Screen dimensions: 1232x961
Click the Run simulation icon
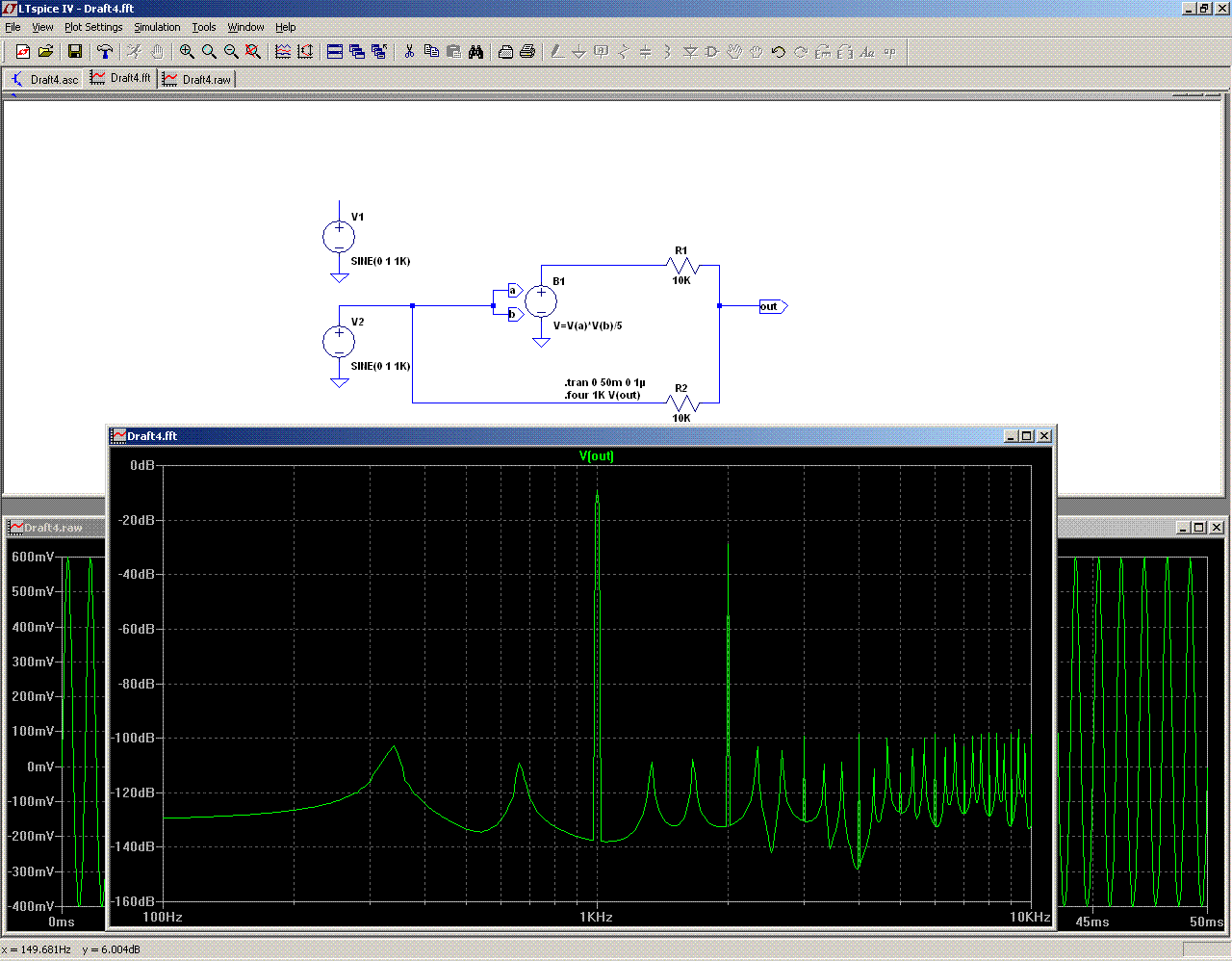[x=135, y=52]
